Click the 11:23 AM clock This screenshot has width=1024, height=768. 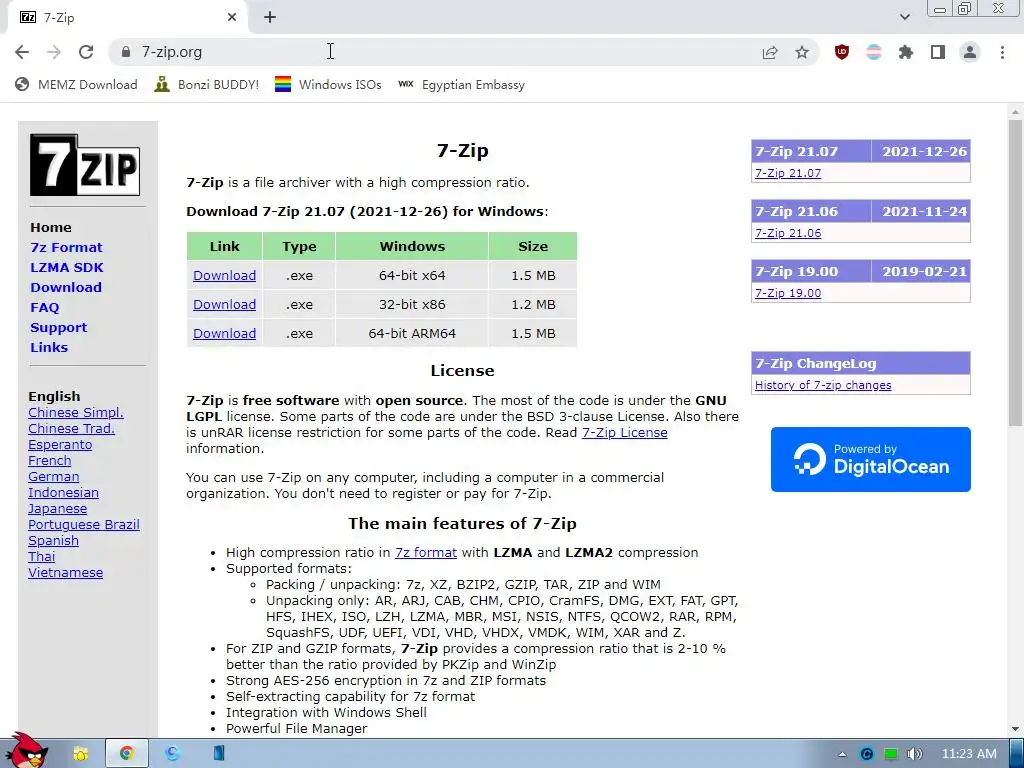pyautogui.click(x=969, y=754)
